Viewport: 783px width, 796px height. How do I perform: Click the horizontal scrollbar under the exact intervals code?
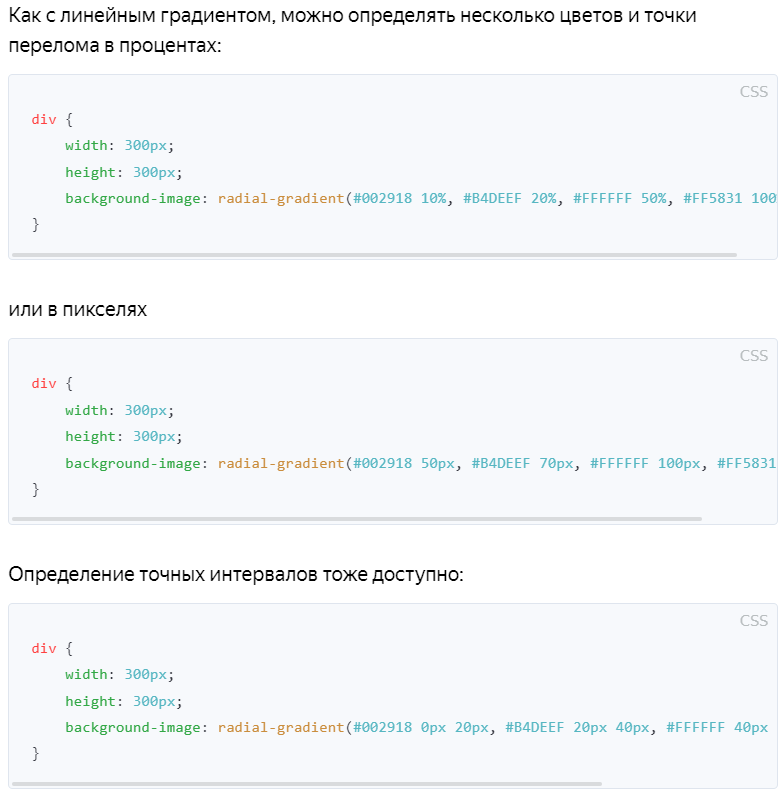[x=306, y=784]
